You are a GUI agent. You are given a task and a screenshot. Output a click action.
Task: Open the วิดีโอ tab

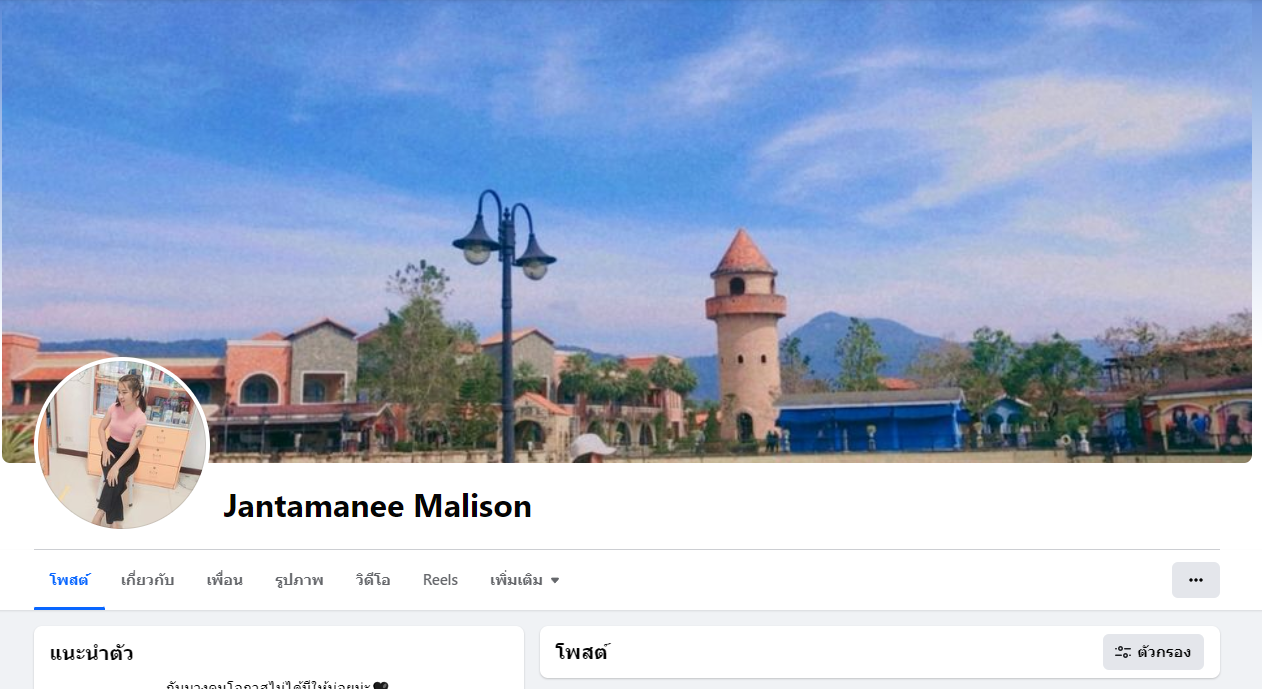(373, 580)
